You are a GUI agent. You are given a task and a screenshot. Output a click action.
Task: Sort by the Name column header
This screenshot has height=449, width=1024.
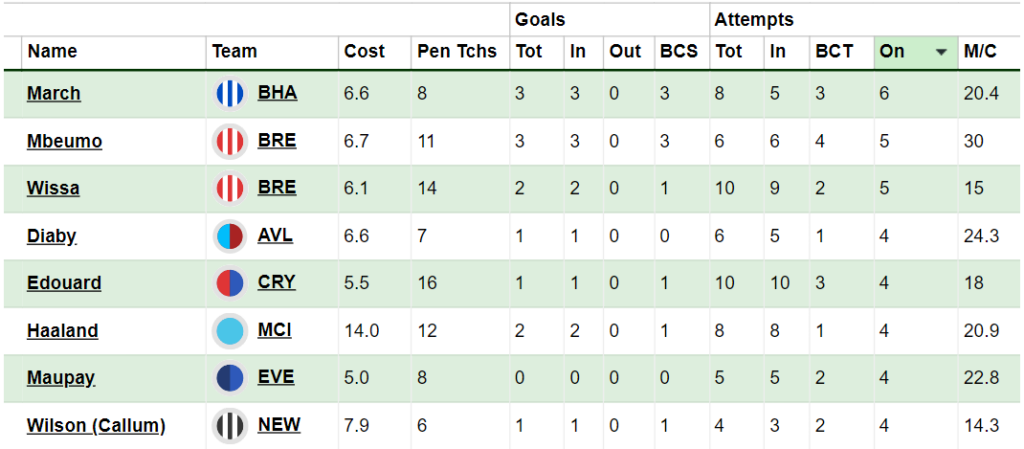(52, 52)
